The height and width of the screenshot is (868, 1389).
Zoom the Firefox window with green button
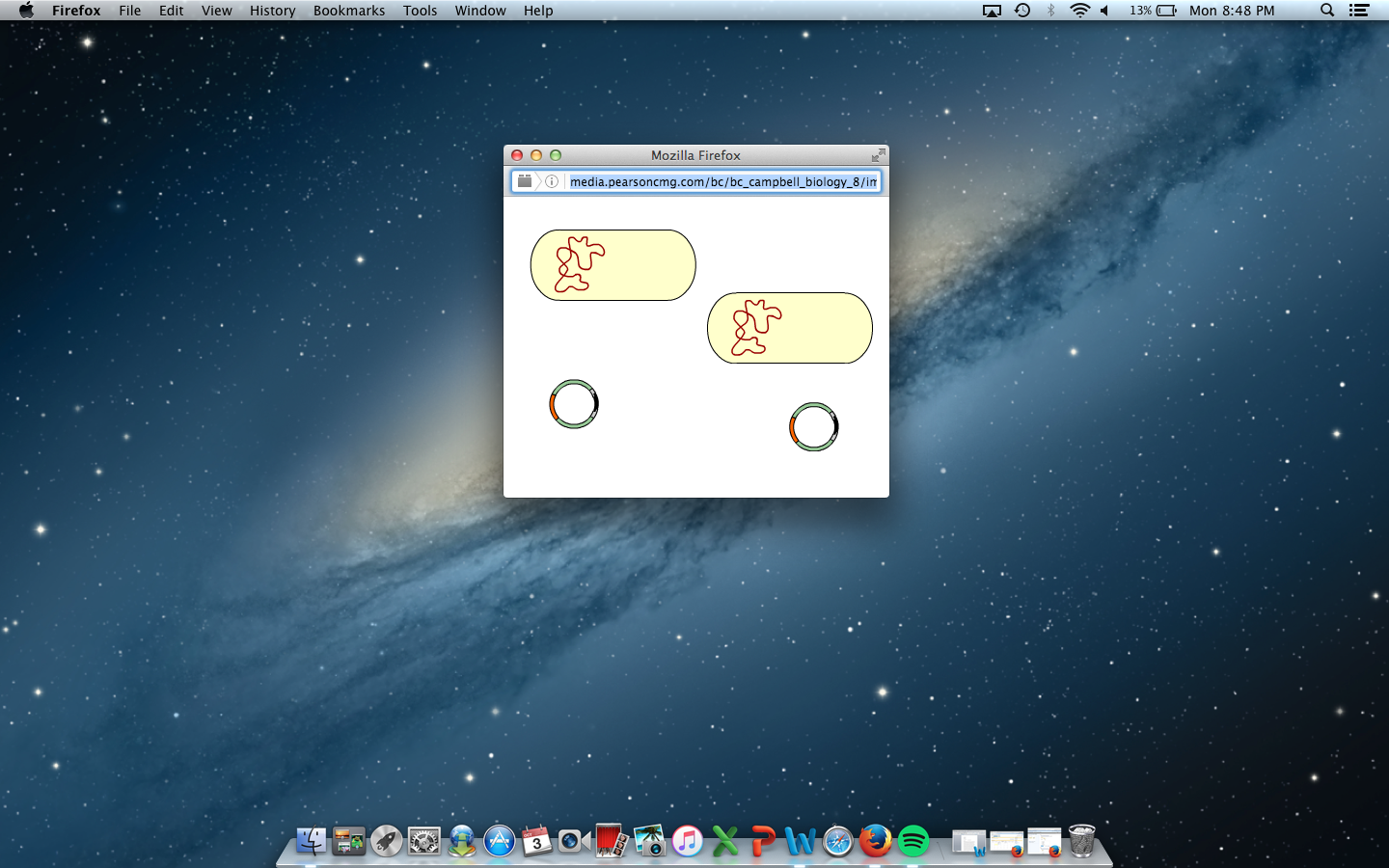point(556,155)
